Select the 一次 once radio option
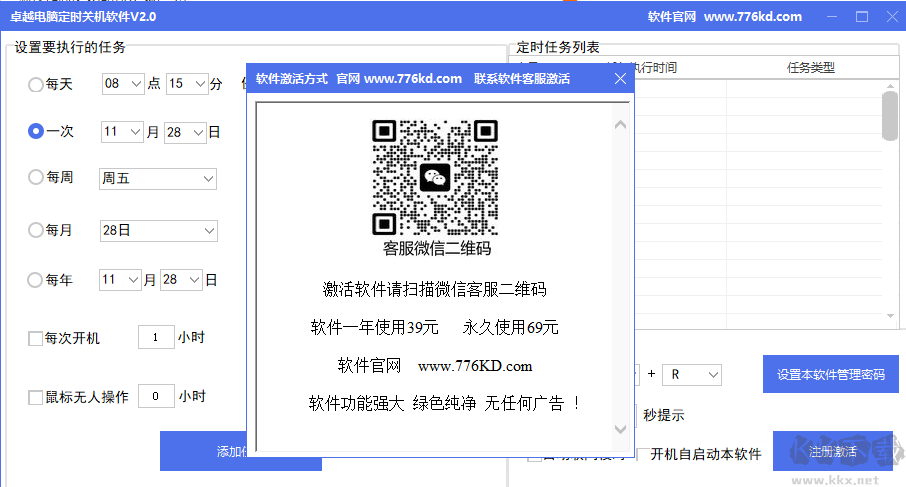Image resolution: width=906 pixels, height=487 pixels. click(x=36, y=131)
